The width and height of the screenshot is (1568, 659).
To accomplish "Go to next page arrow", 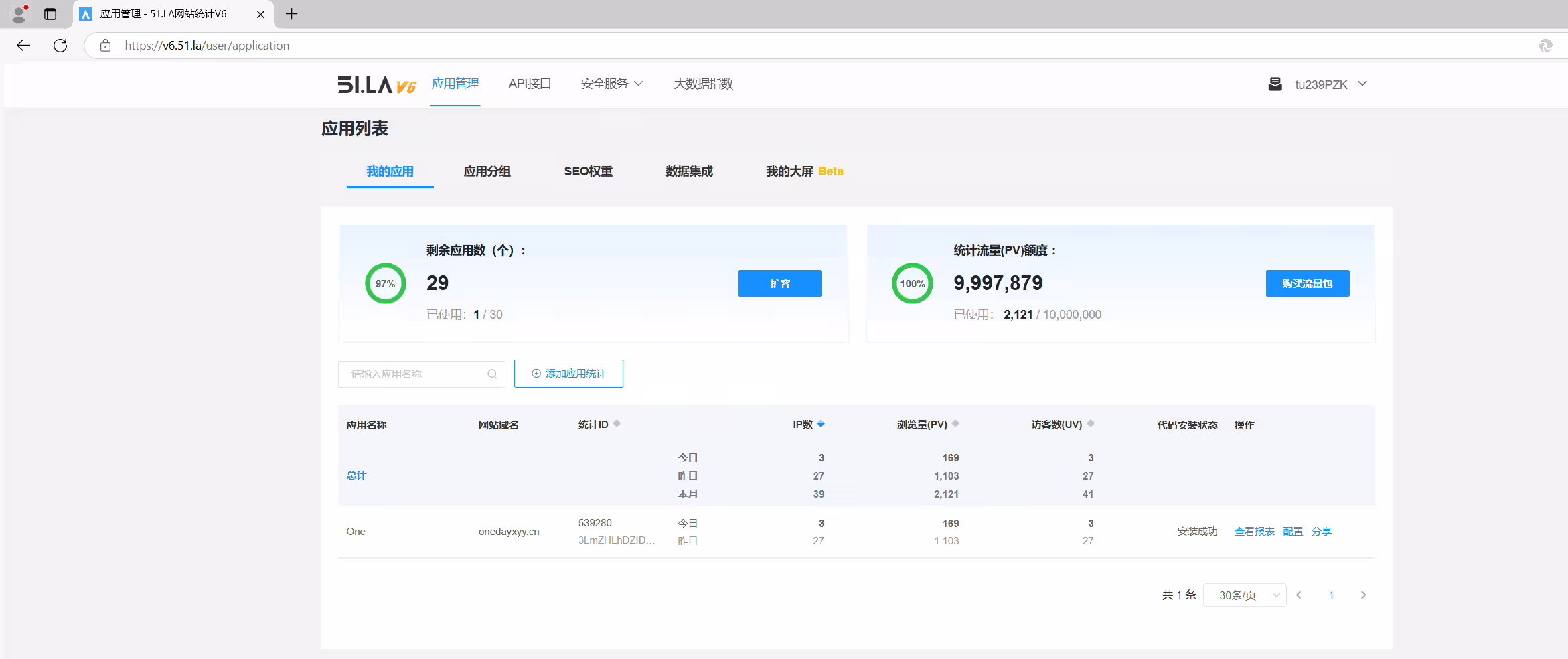I will pos(1363,595).
